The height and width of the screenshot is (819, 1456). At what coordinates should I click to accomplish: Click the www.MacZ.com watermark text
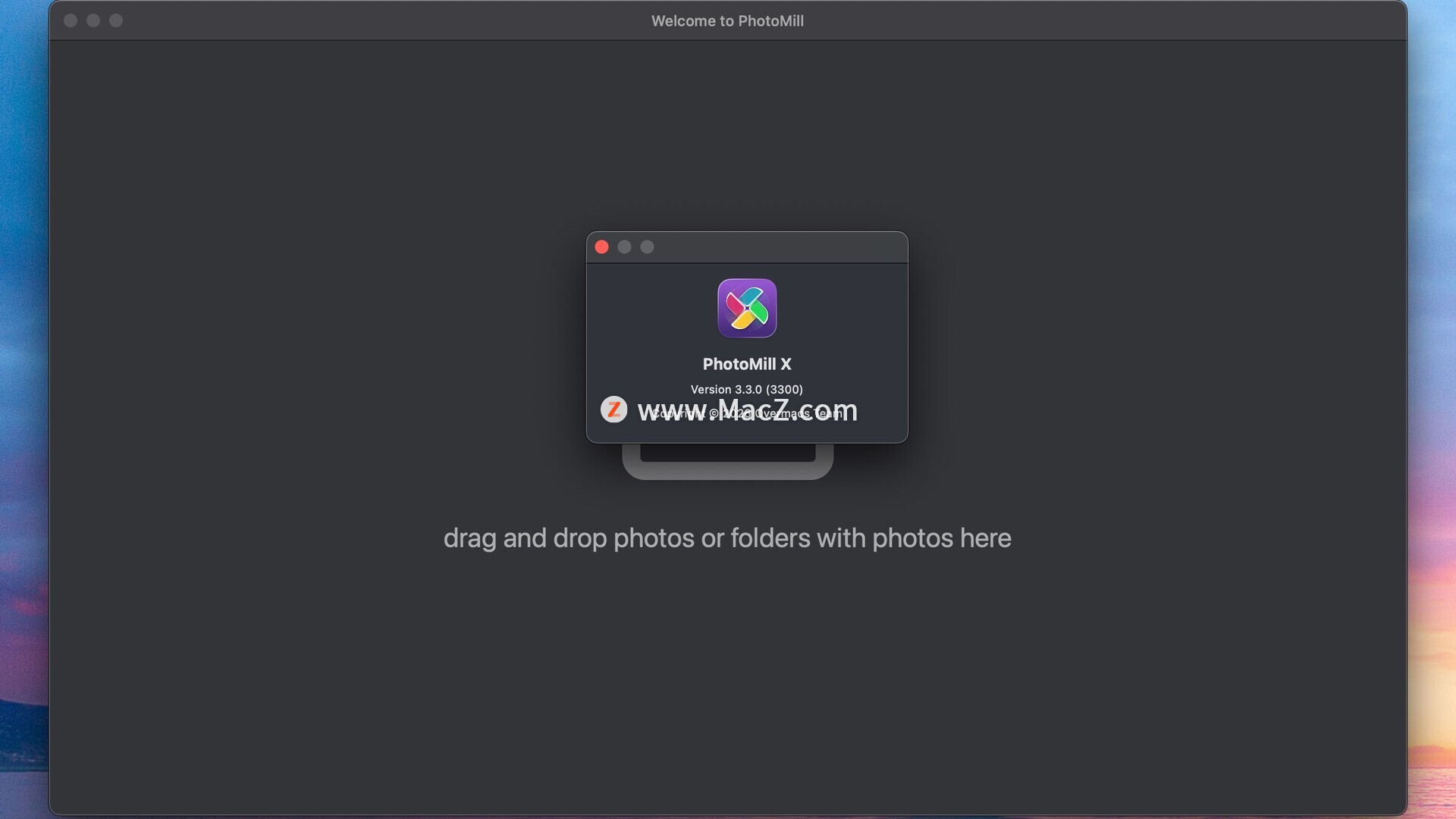pos(747,410)
